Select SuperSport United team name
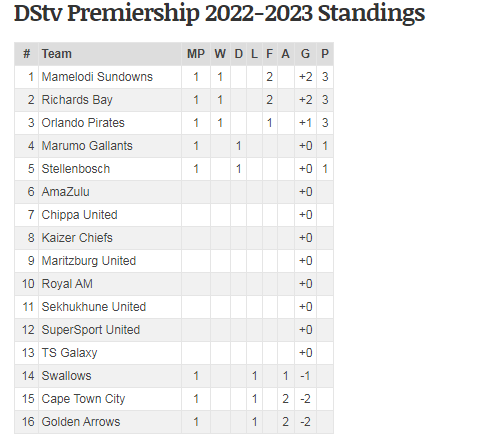Viewport: 502px width, 447px height. (x=91, y=330)
